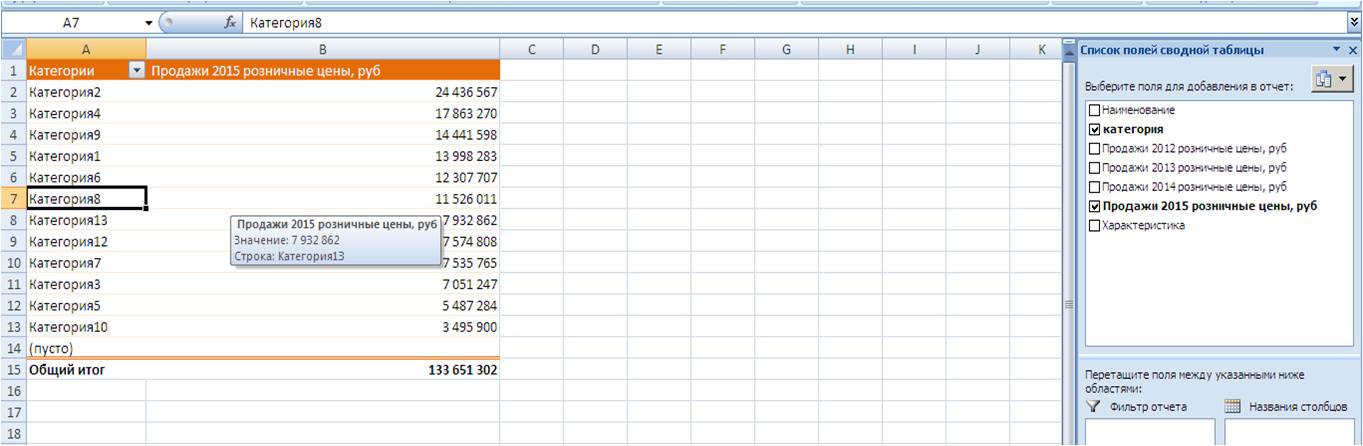Check the 'Наименование' field checkbox
This screenshot has width=1363, height=446.
(1094, 110)
